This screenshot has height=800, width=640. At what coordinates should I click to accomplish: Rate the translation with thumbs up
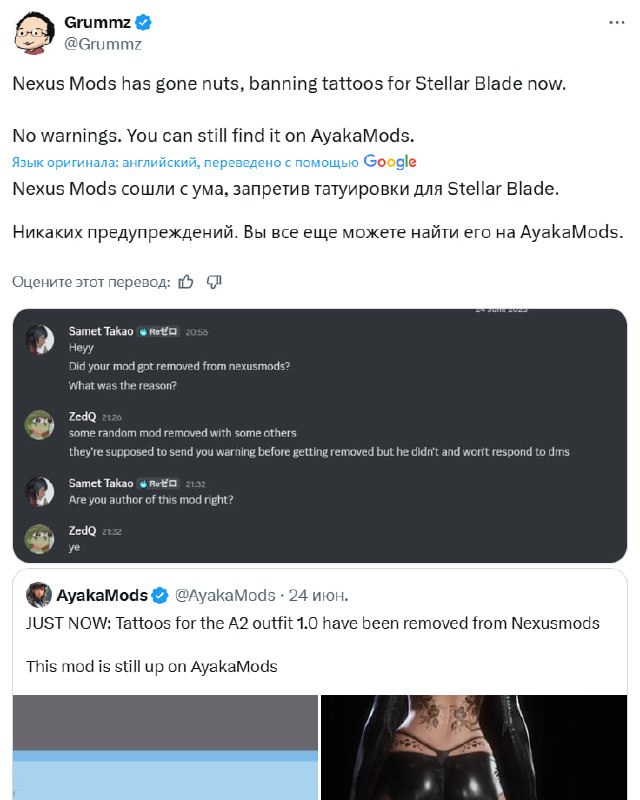tap(185, 282)
